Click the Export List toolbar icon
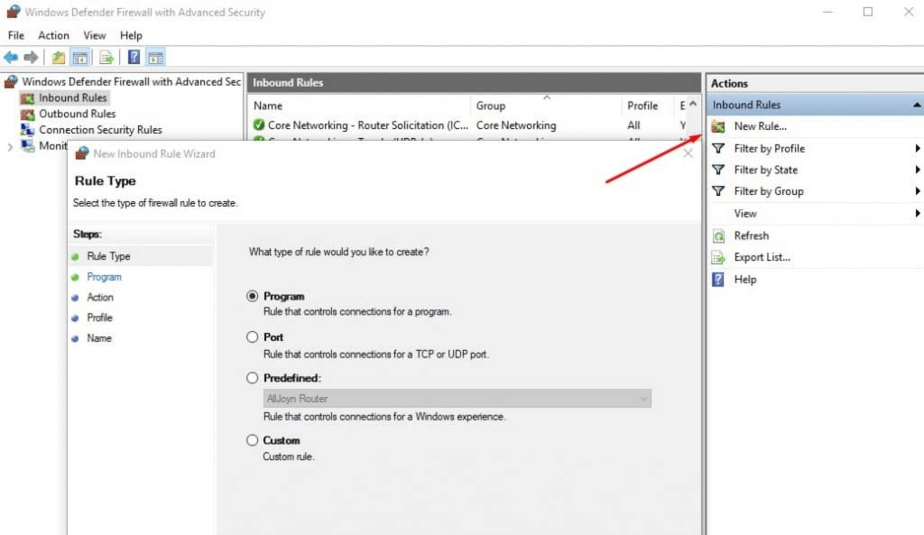Screen dimensions: 924x535 [x=106, y=57]
